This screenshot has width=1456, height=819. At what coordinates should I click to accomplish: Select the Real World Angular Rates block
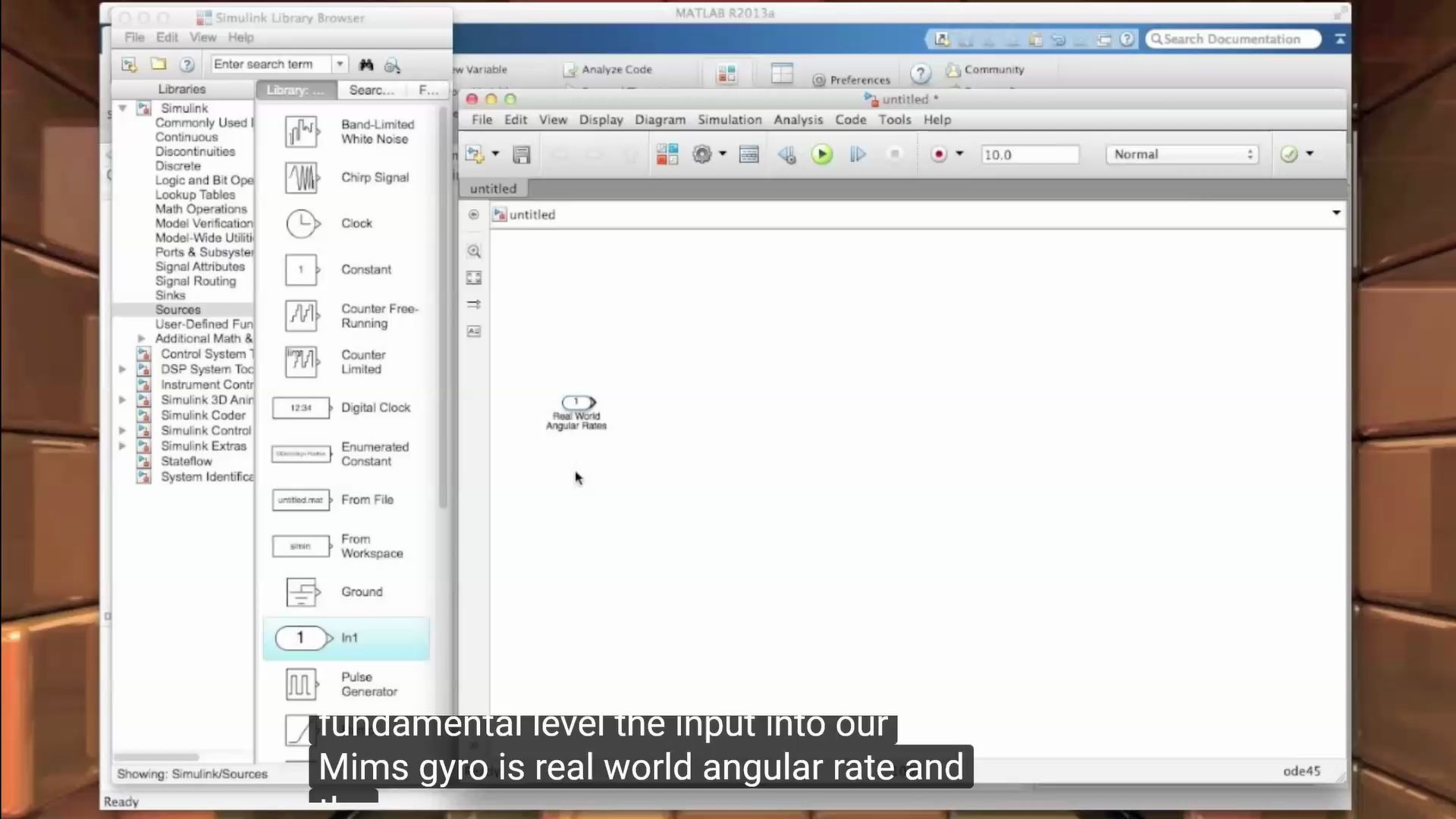pos(578,402)
